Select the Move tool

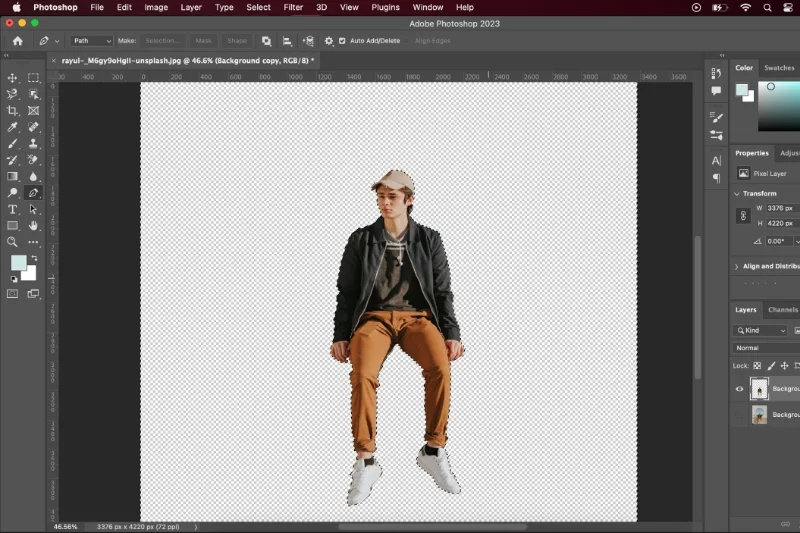point(12,78)
